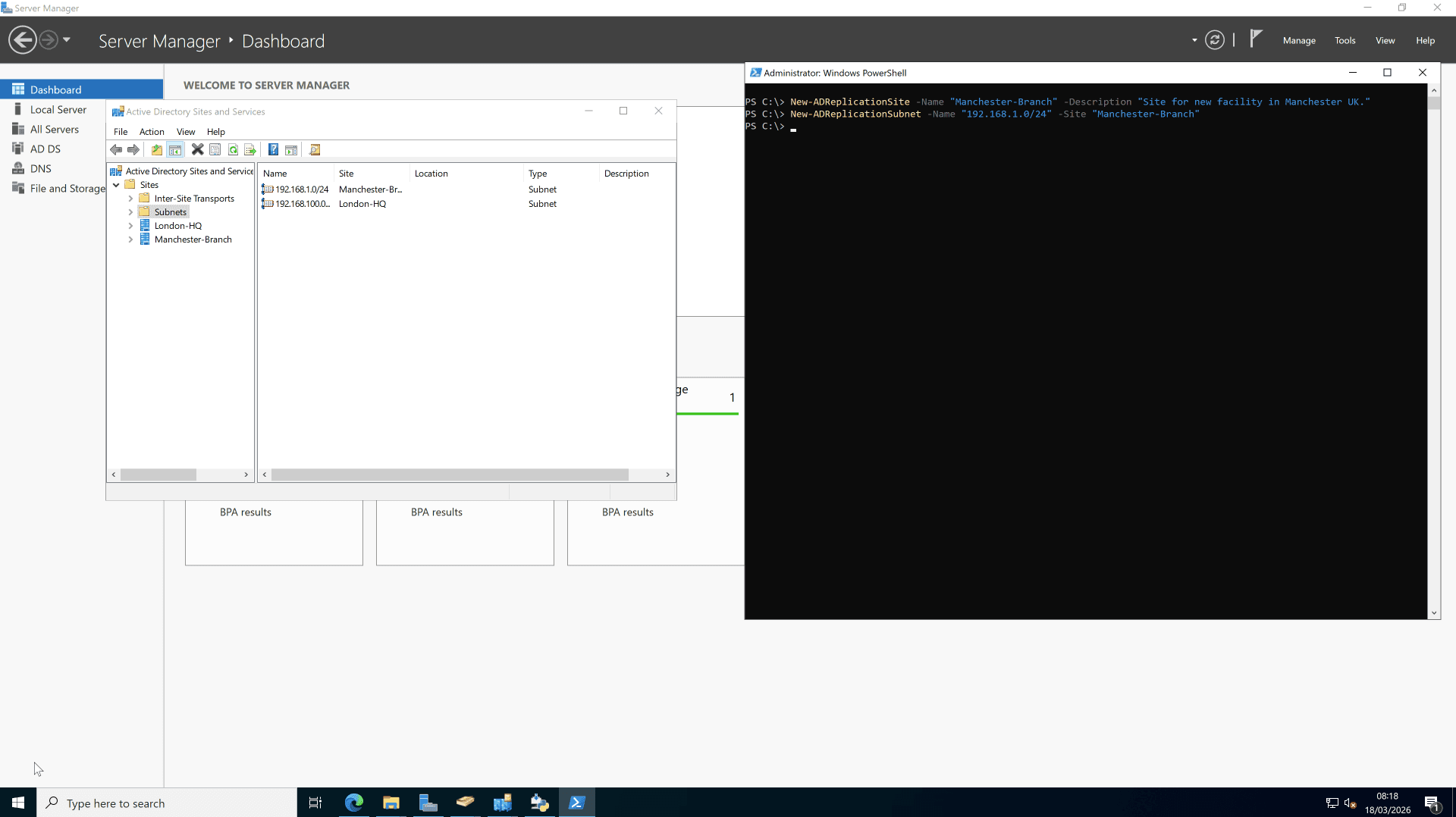Click the Delete toolbar icon

click(197, 149)
